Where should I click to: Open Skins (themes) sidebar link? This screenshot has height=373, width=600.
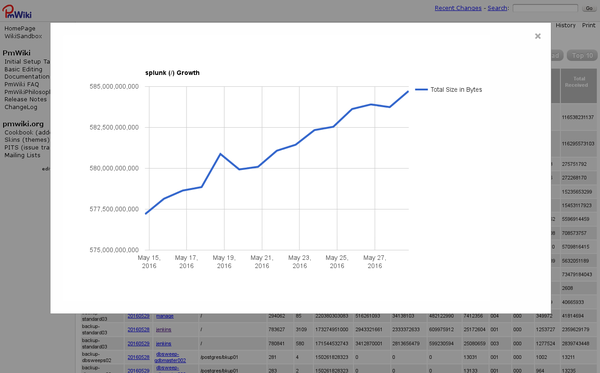pos(27,140)
